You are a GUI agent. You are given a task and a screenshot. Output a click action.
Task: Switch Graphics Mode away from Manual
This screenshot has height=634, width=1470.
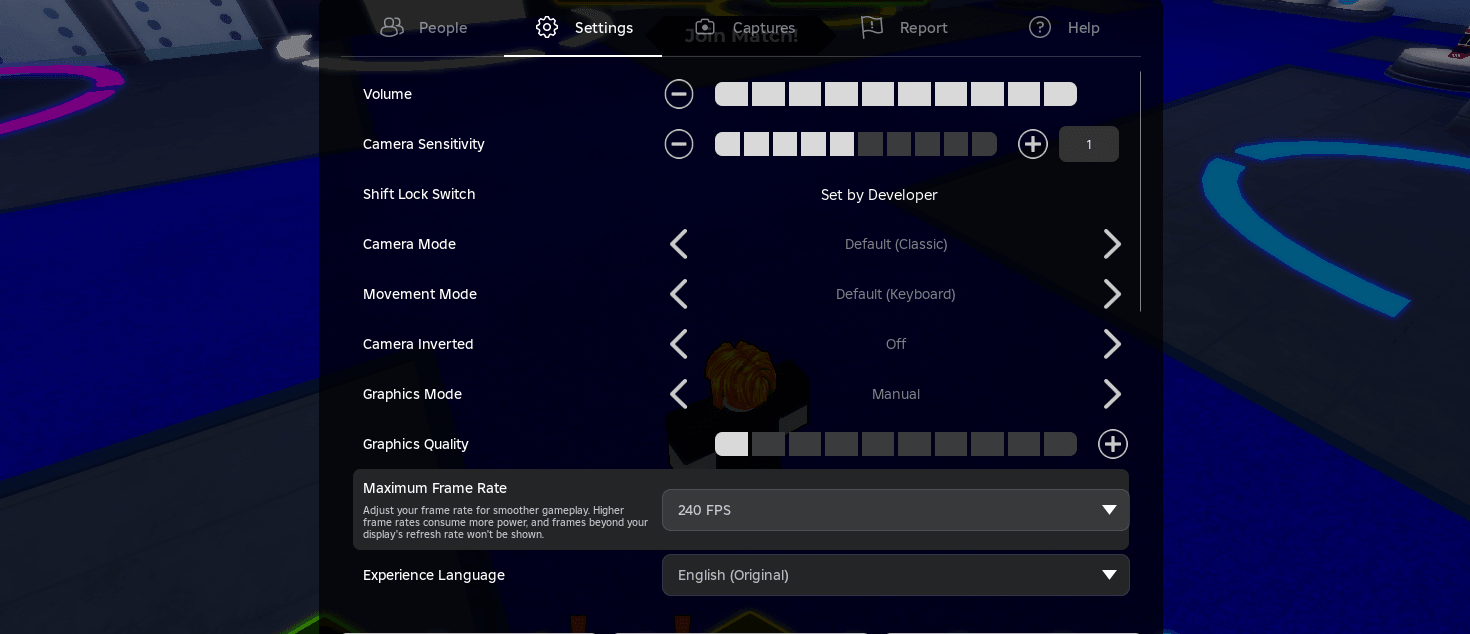click(1112, 394)
